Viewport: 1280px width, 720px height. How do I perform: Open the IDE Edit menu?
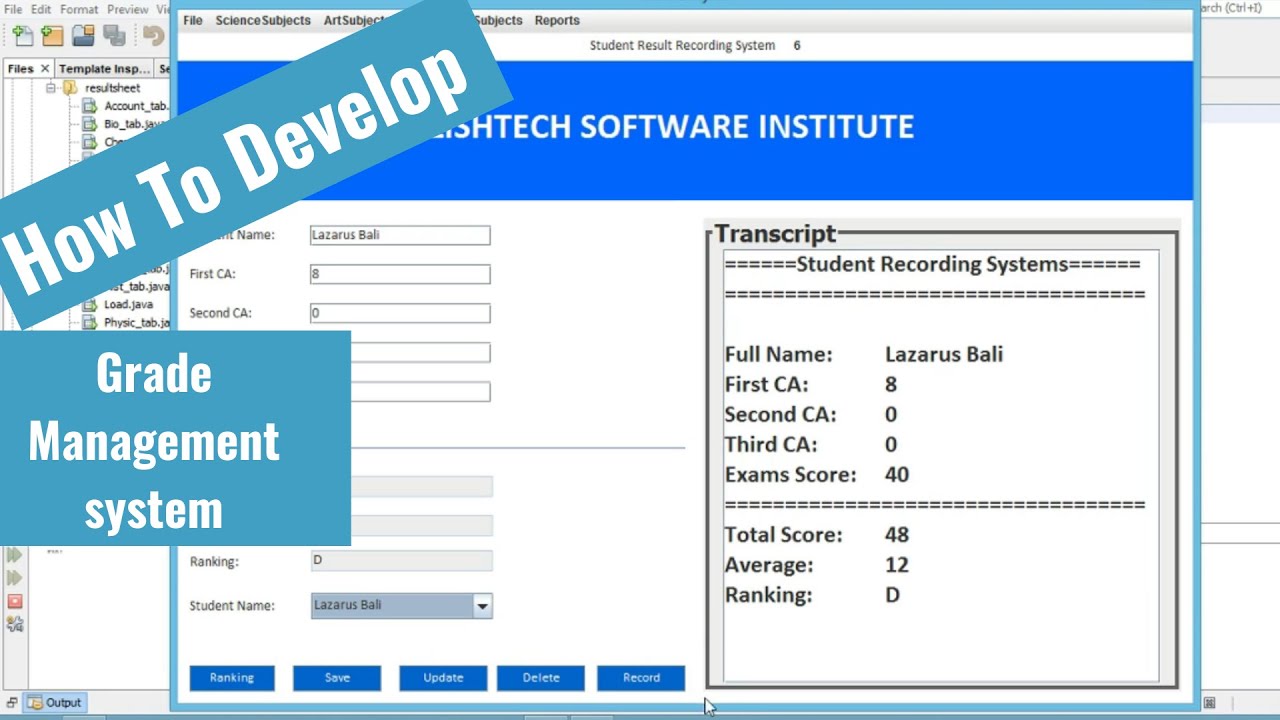[41, 9]
